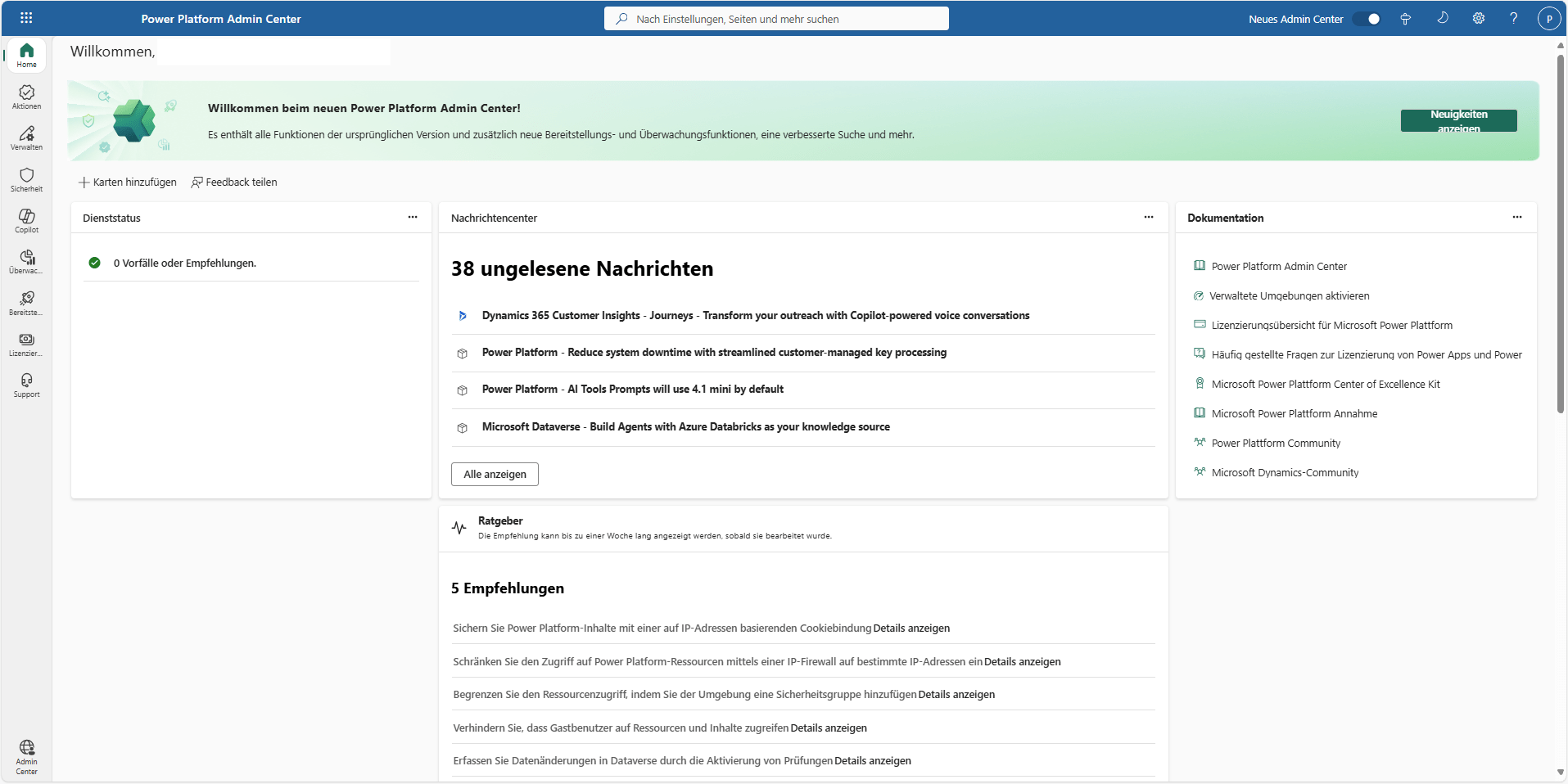Click the search settings input field

[776, 19]
